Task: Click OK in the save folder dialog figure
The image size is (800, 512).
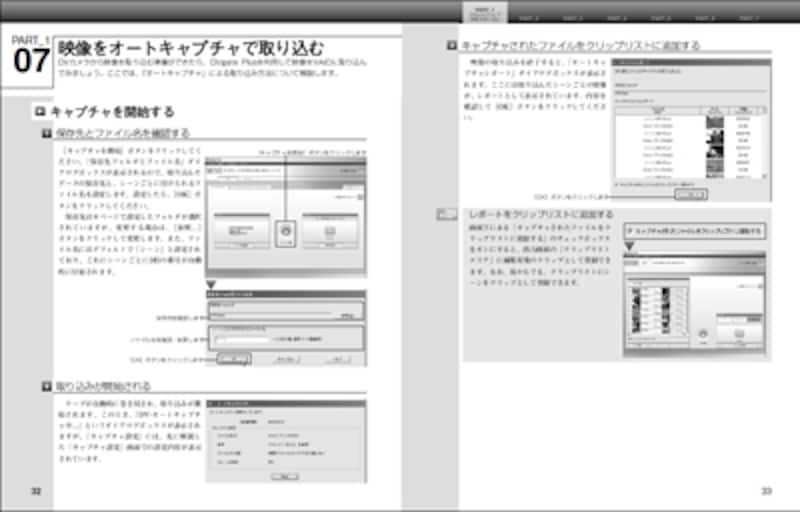Action: pos(234,359)
